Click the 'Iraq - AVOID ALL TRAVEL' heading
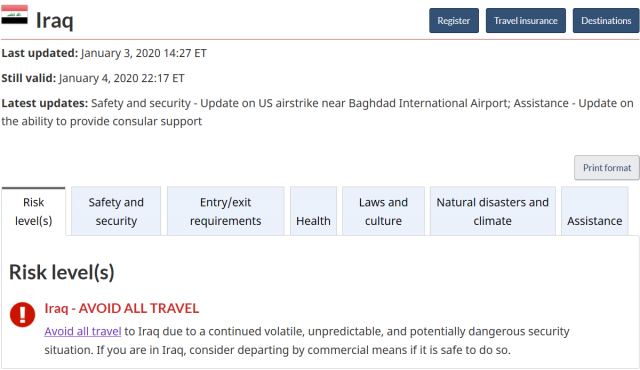Screen dimensions: 640x370 point(122,308)
